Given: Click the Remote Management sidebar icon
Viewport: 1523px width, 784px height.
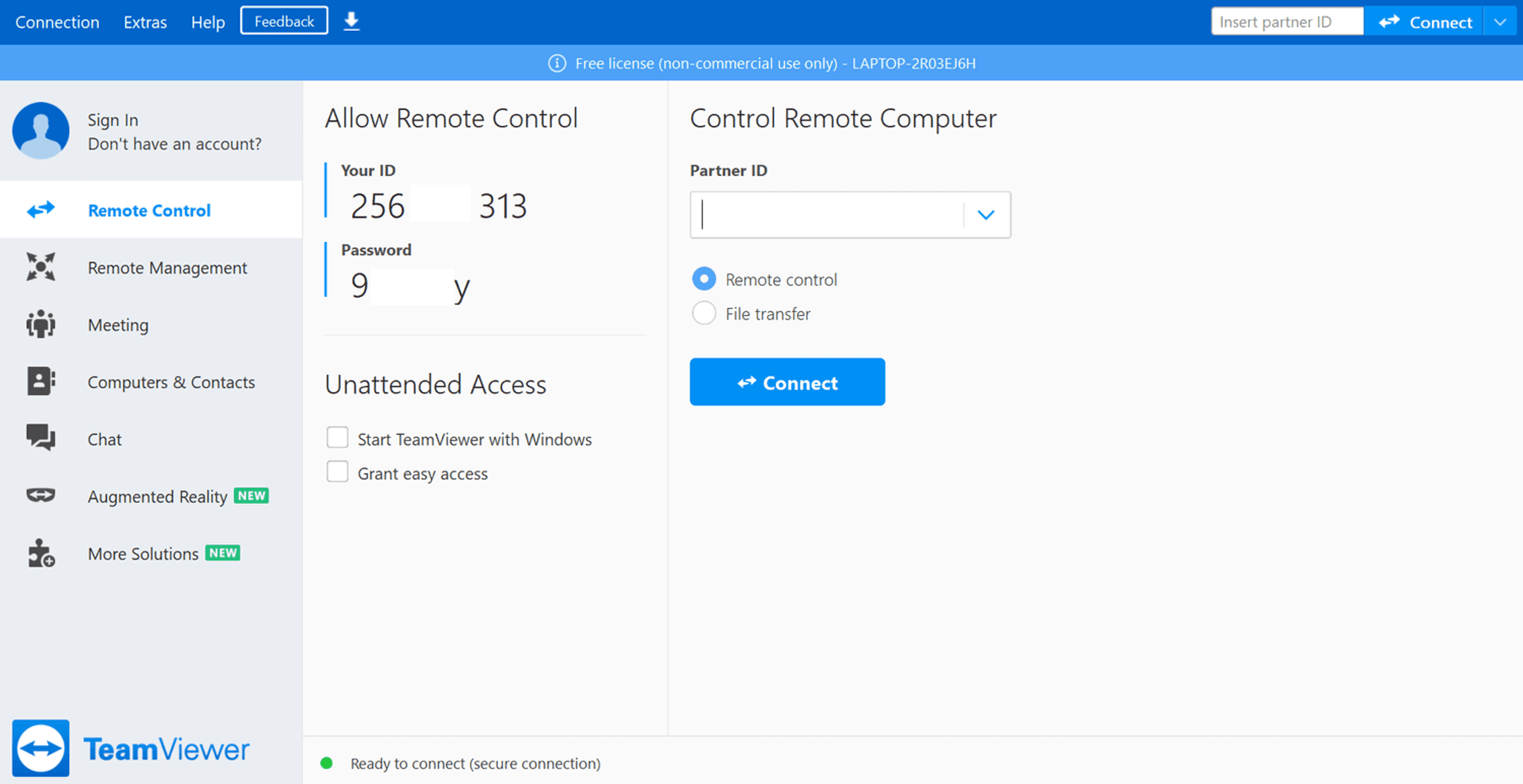Looking at the screenshot, I should pyautogui.click(x=40, y=267).
